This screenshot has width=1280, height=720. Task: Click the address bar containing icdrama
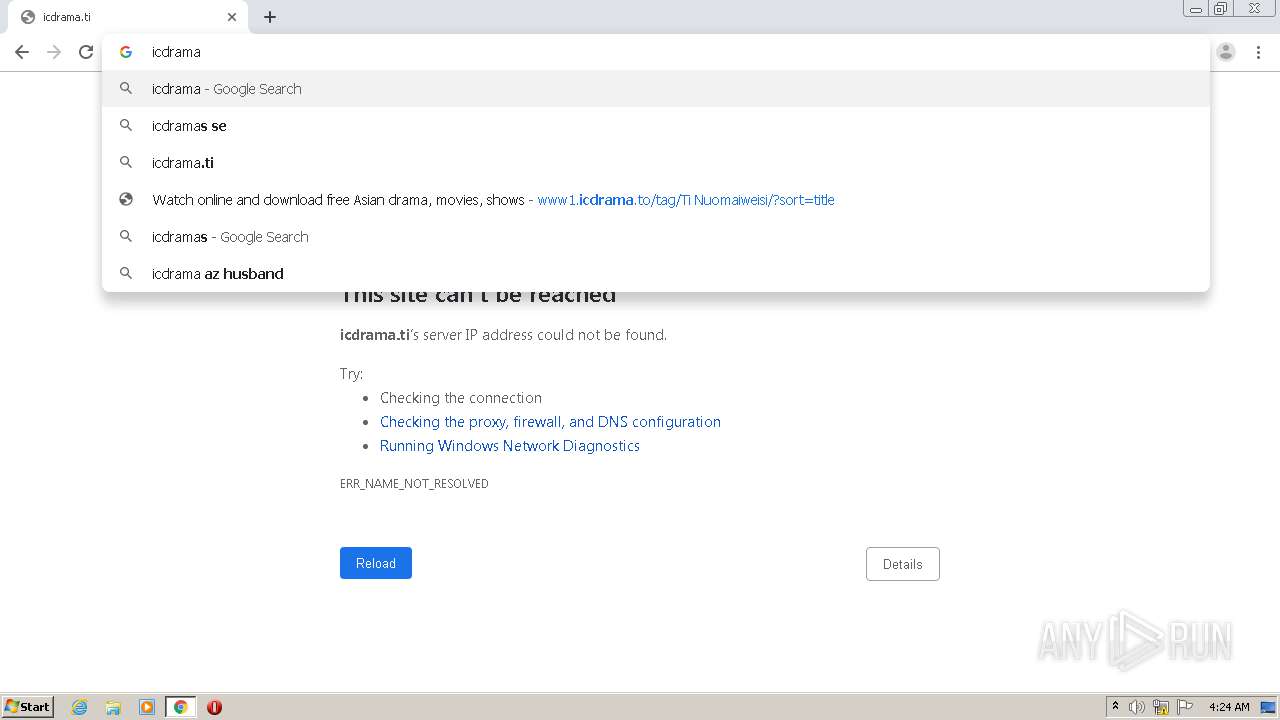point(655,52)
